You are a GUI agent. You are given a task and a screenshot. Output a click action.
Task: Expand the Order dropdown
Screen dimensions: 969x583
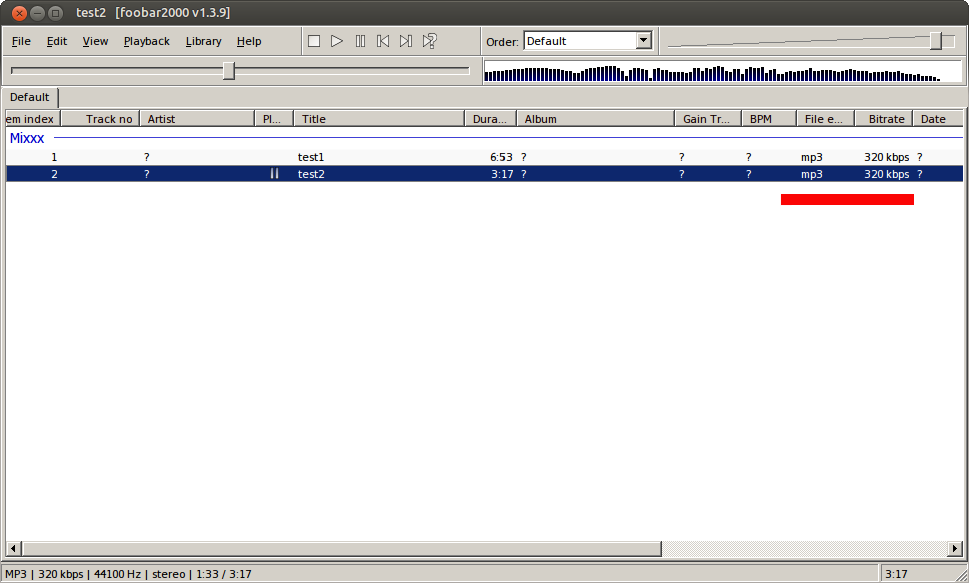643,41
